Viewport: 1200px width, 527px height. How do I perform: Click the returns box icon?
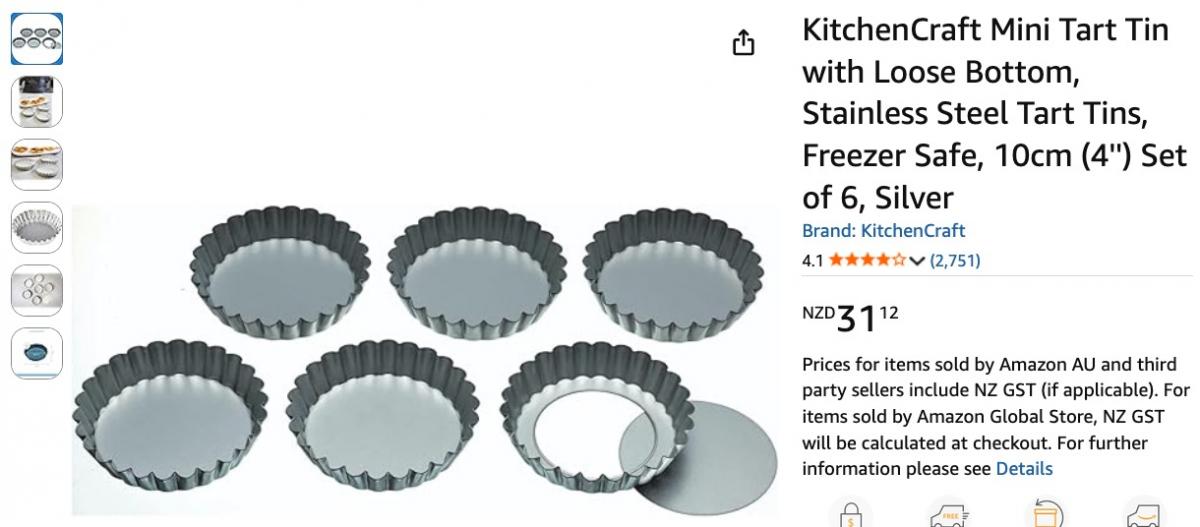pos(1045,513)
